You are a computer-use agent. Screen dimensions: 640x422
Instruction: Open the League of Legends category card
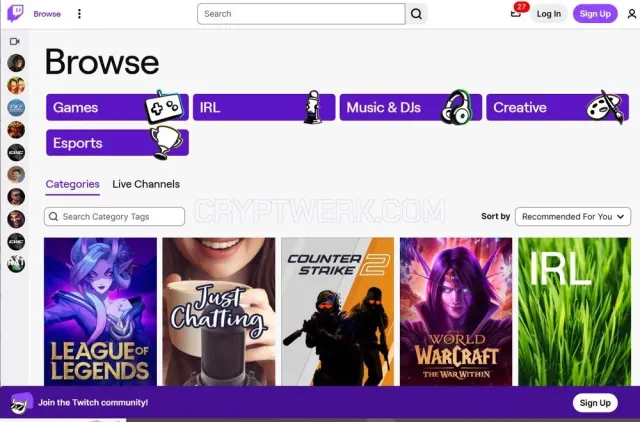[x=100, y=312]
